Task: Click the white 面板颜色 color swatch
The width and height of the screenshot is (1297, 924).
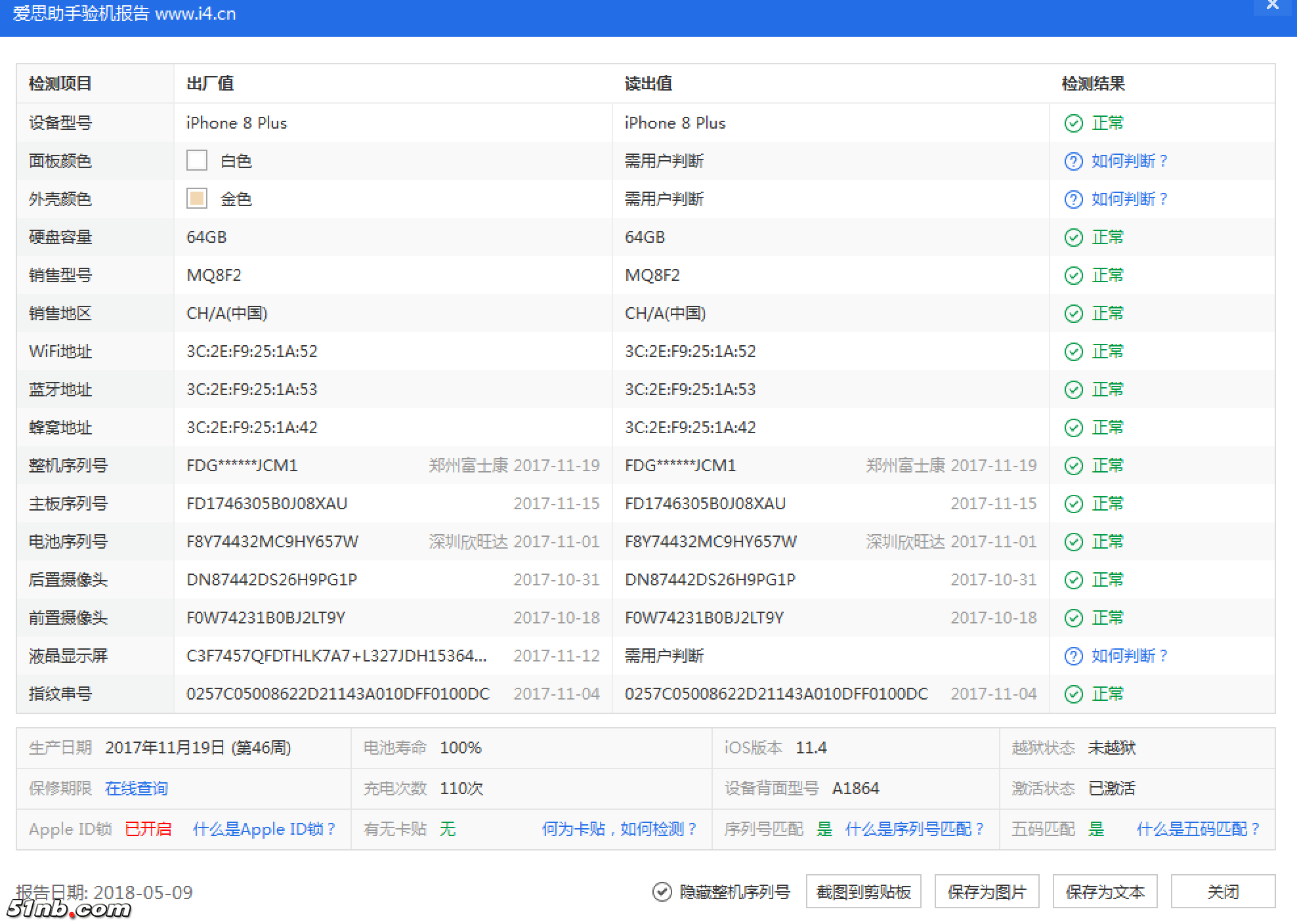Action: click(x=197, y=161)
